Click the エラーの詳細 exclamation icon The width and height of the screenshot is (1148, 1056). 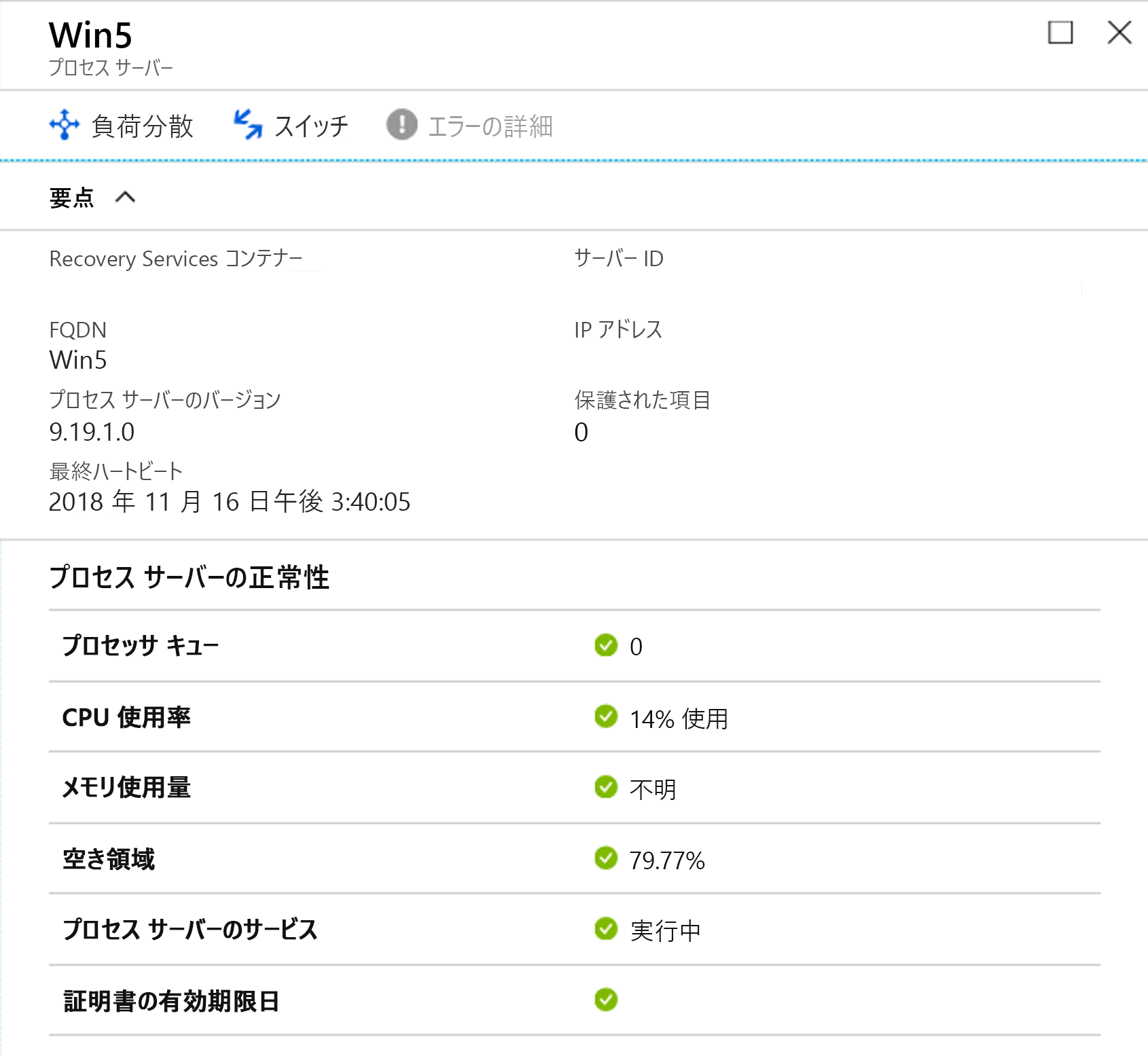[402, 125]
